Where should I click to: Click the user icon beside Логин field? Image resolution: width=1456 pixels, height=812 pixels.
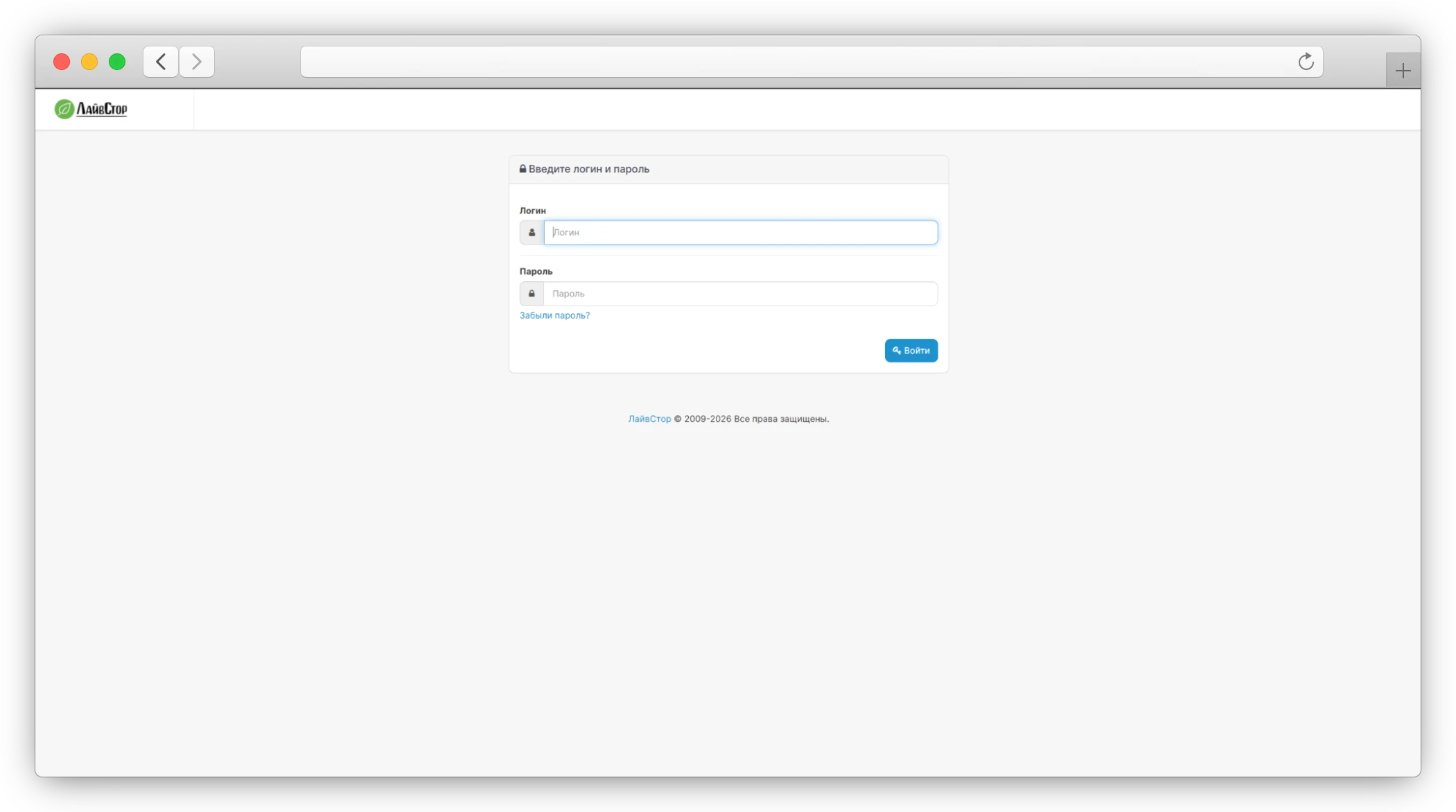532,233
